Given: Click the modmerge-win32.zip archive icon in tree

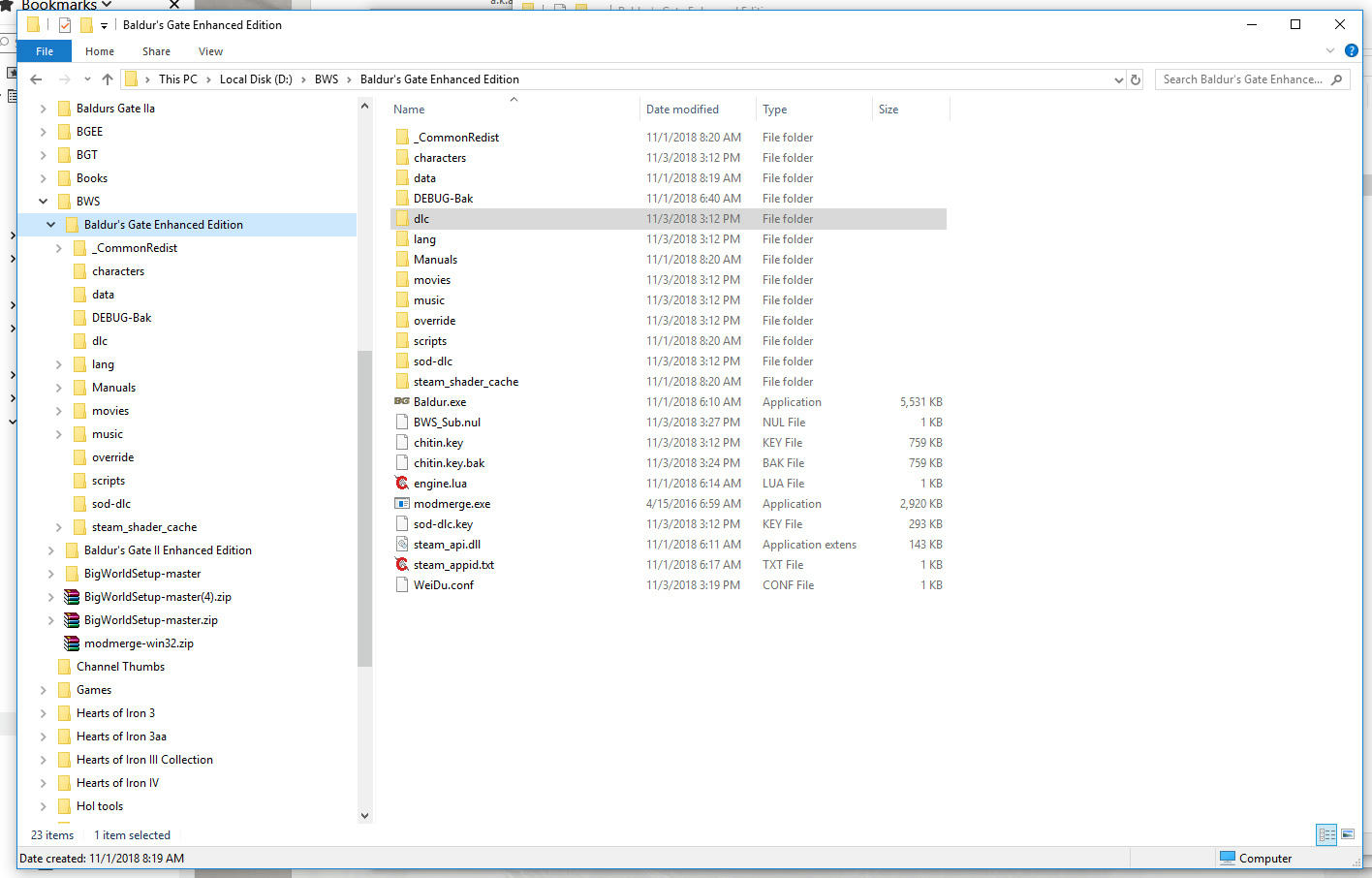Looking at the screenshot, I should (x=71, y=643).
